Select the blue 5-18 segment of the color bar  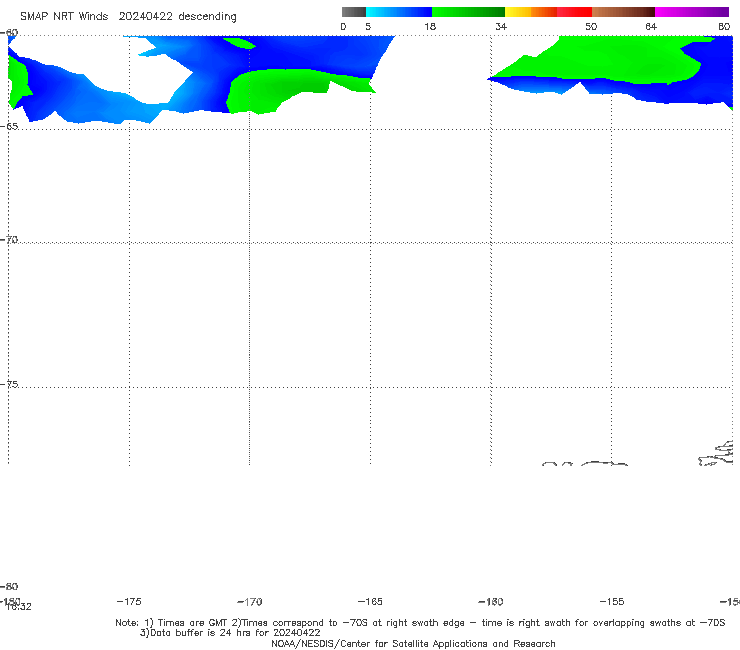pos(399,12)
